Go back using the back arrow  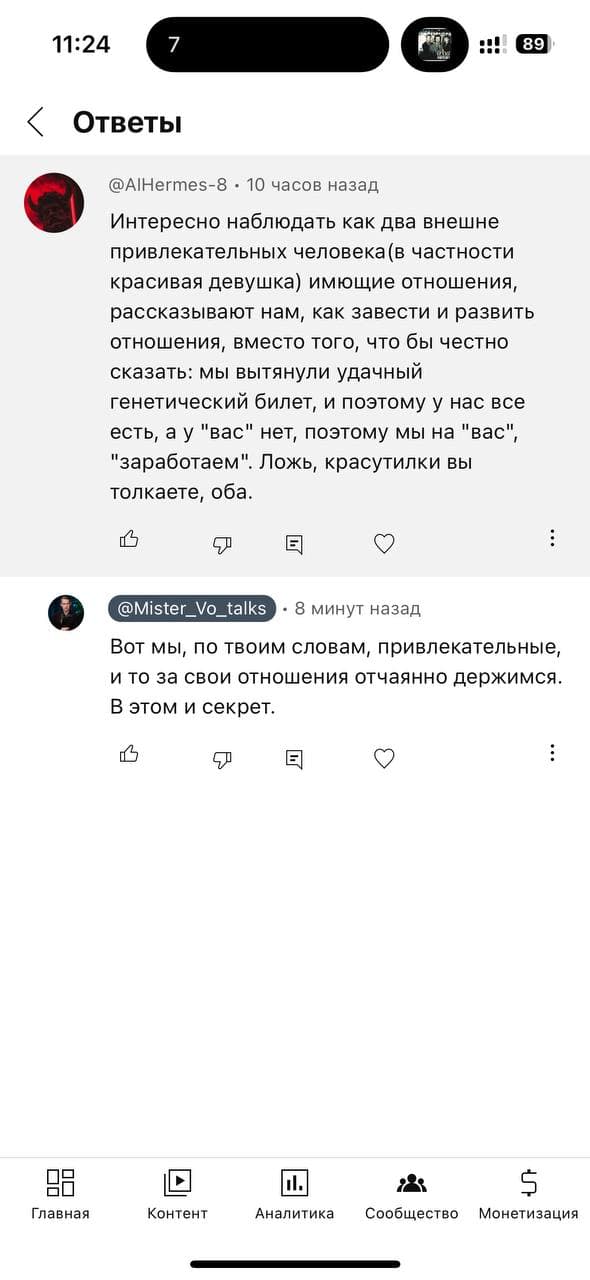pos(35,120)
